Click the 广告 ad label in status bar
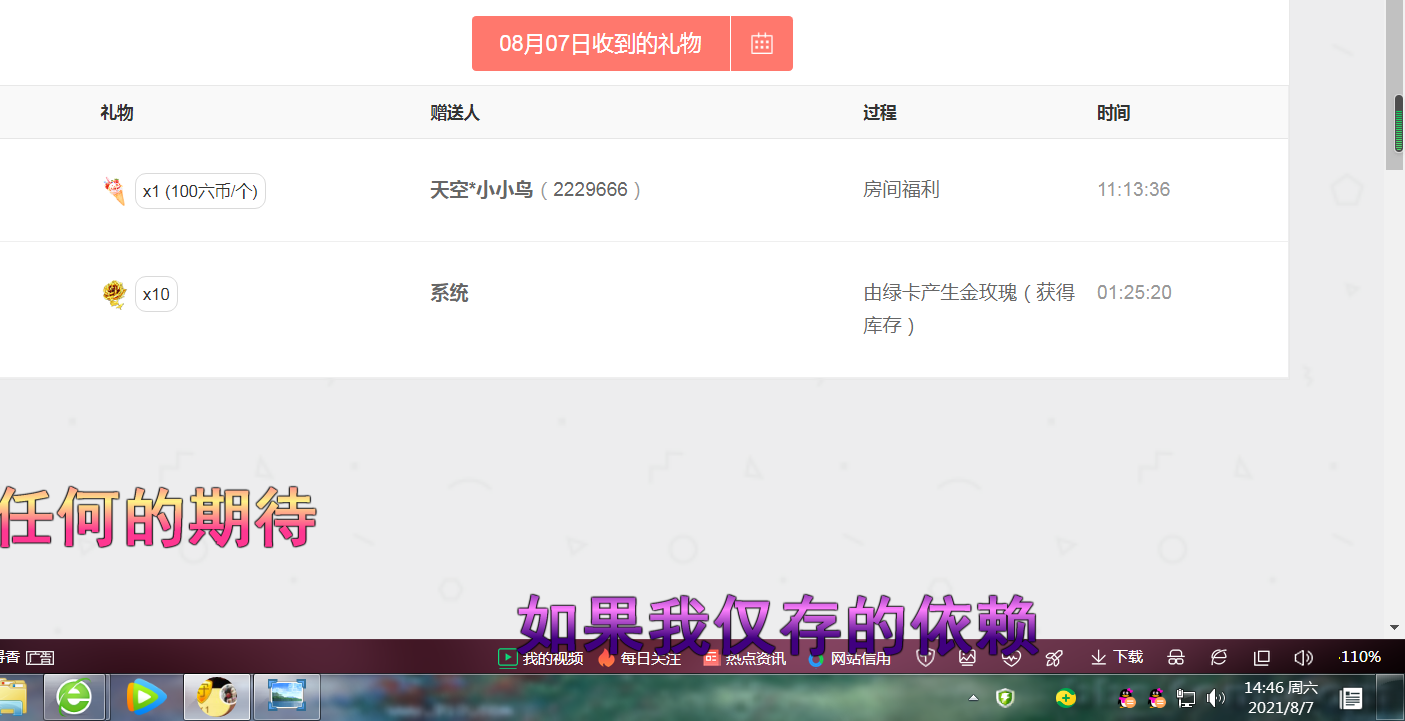This screenshot has height=721, width=1405. (40, 658)
